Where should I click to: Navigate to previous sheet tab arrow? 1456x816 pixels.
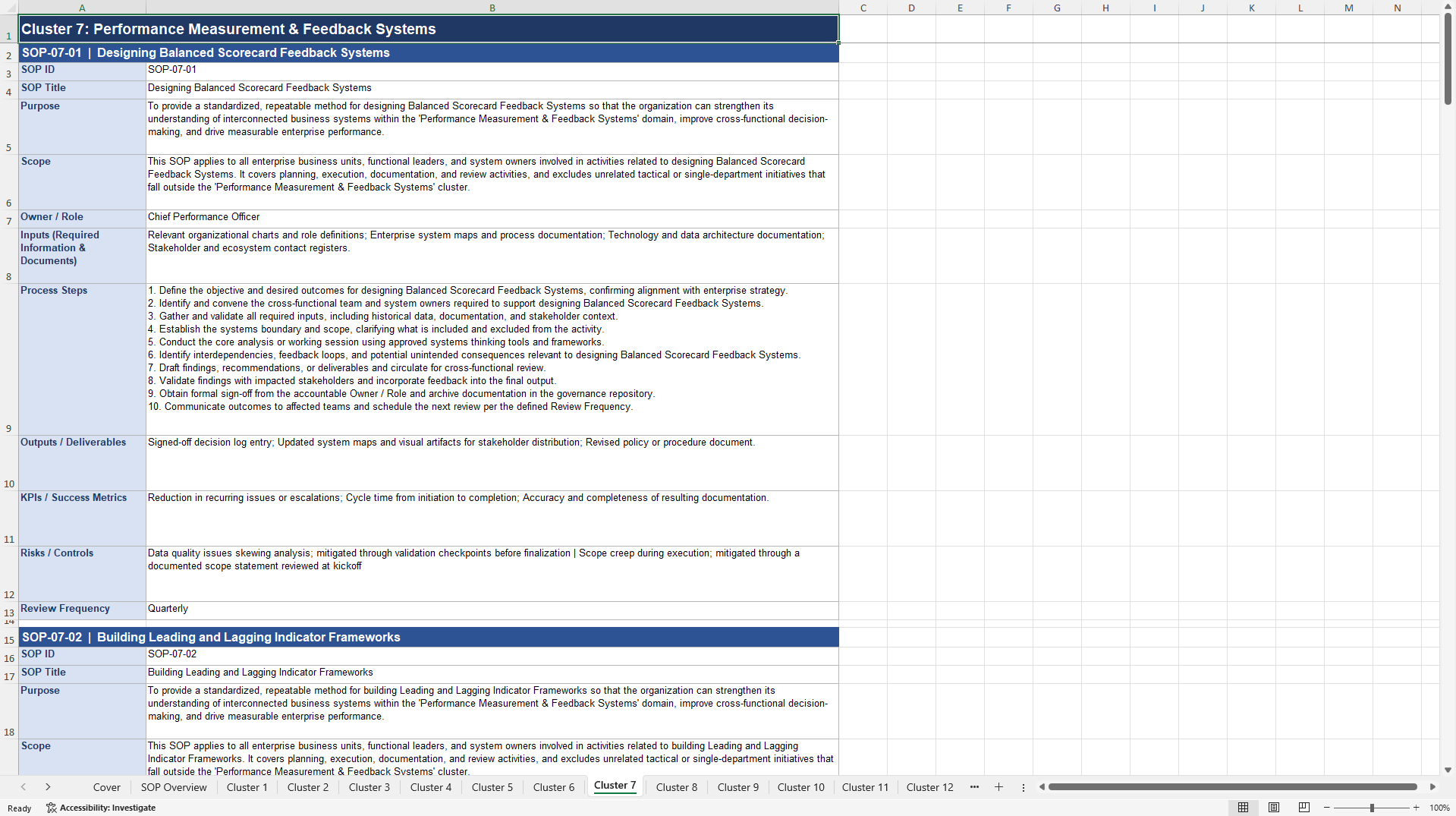(x=24, y=787)
